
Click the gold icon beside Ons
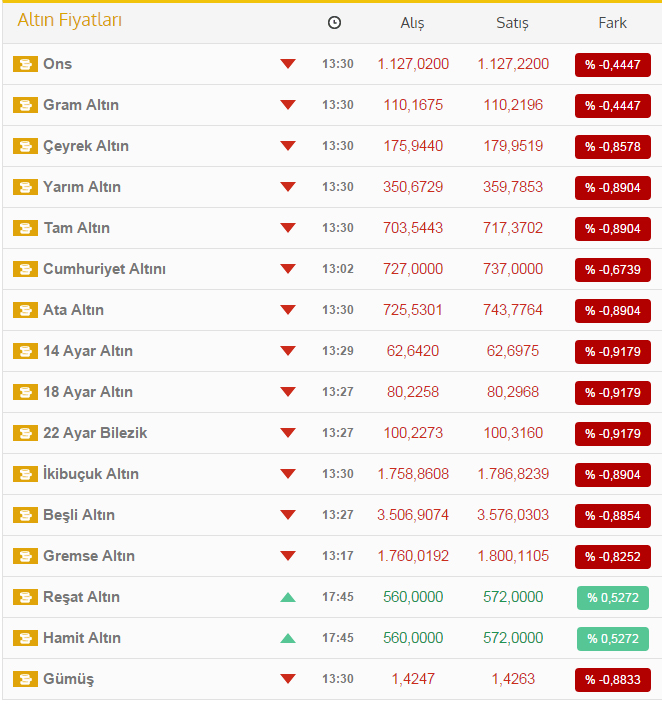[25, 65]
